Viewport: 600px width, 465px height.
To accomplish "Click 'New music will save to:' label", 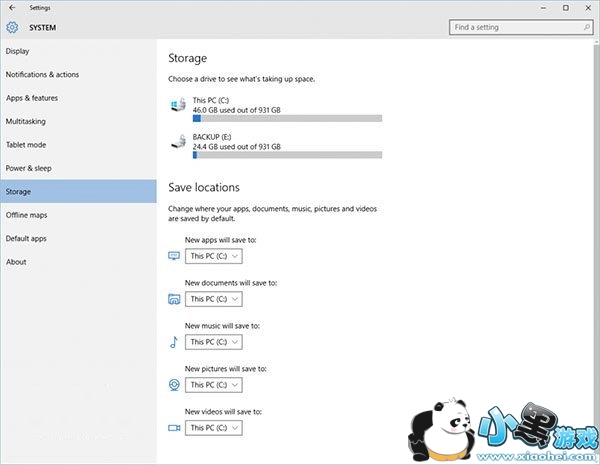I will tap(222, 326).
